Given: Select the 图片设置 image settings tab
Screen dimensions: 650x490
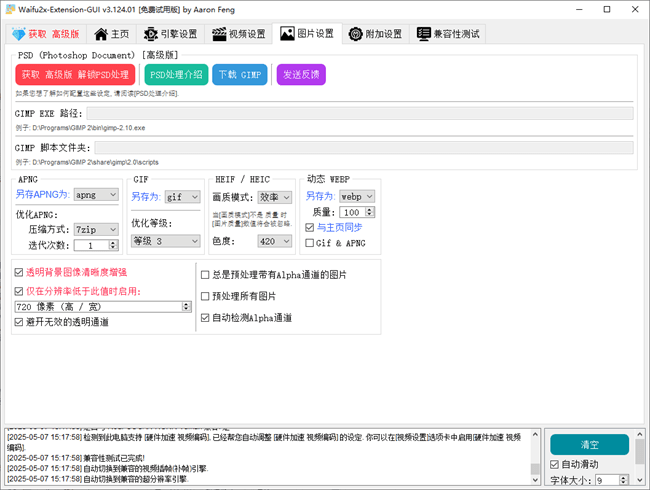Looking at the screenshot, I should click(x=306, y=34).
